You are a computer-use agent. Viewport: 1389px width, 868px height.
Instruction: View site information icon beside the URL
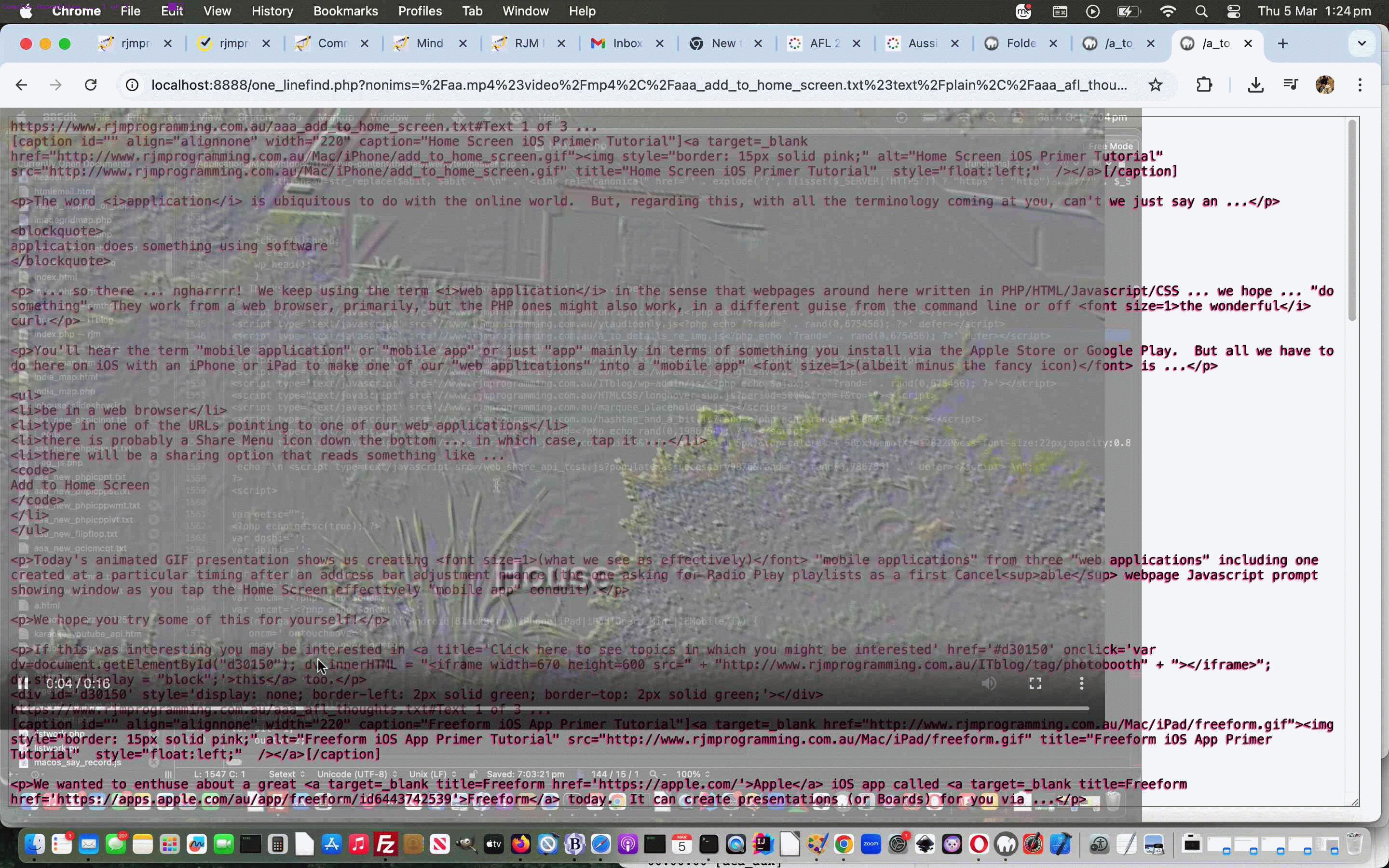coord(132,85)
